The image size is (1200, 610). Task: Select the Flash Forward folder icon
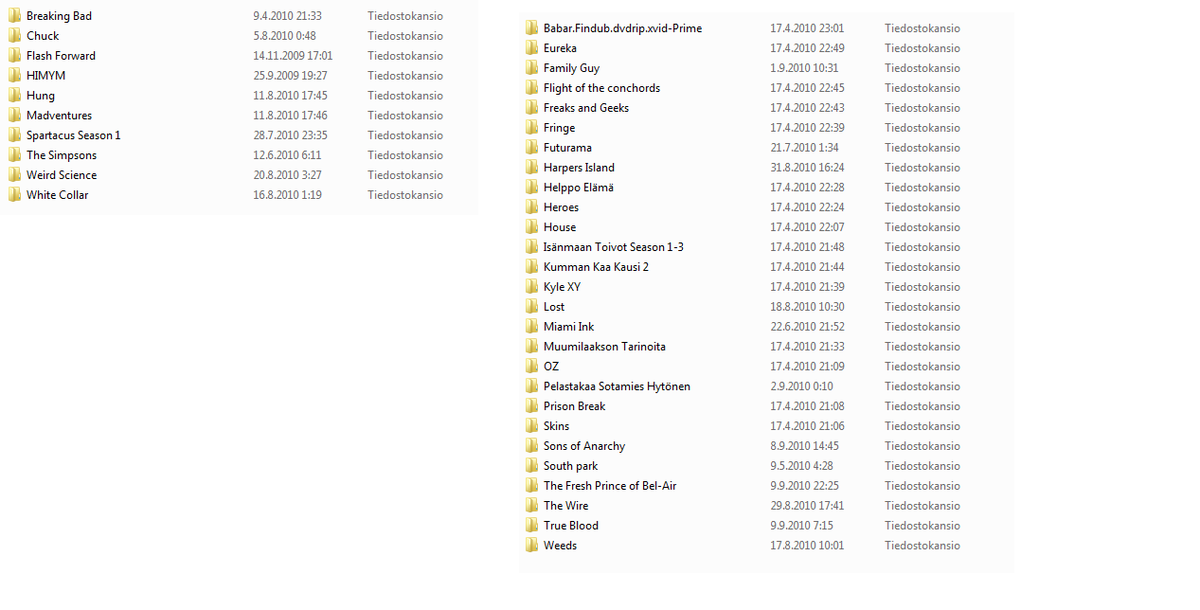15,56
